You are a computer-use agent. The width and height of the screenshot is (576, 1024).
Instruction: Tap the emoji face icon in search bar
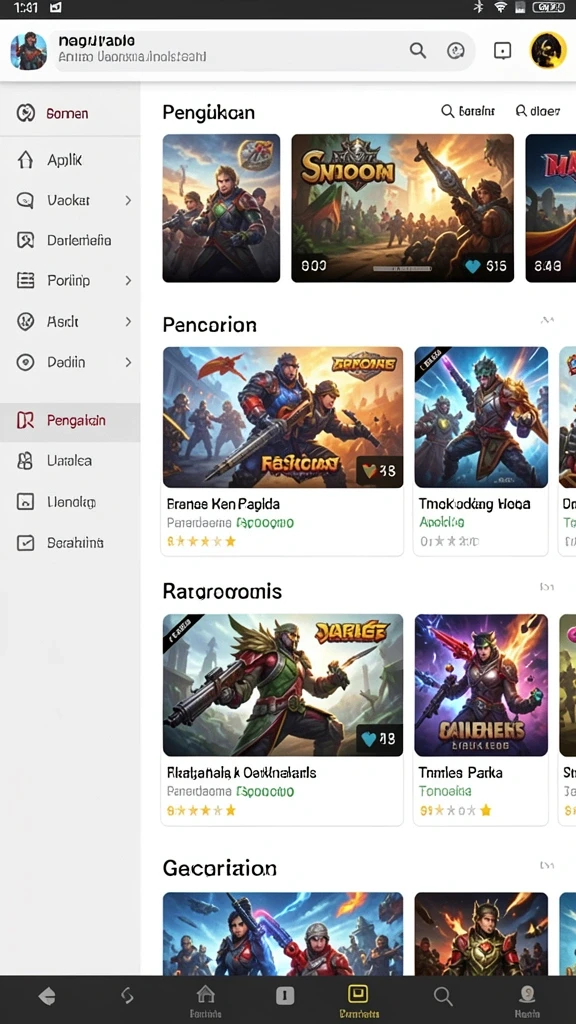click(455, 51)
